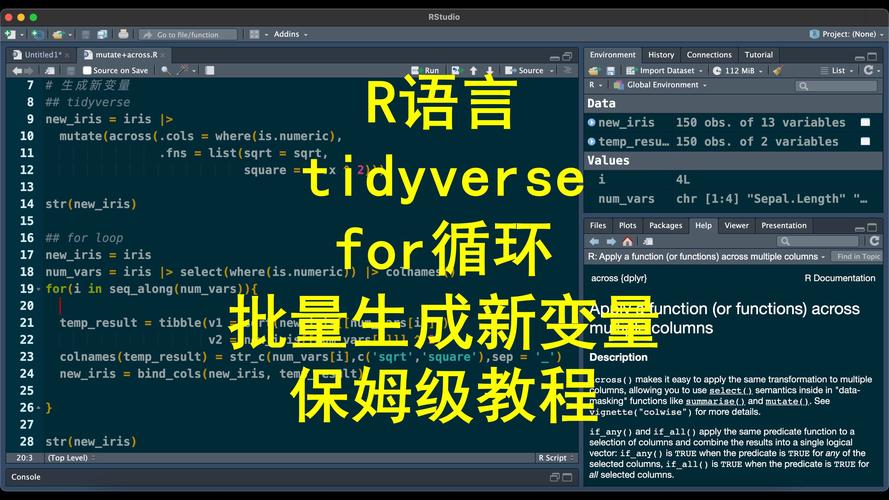Open the workspace panes layout icon

coord(255,35)
